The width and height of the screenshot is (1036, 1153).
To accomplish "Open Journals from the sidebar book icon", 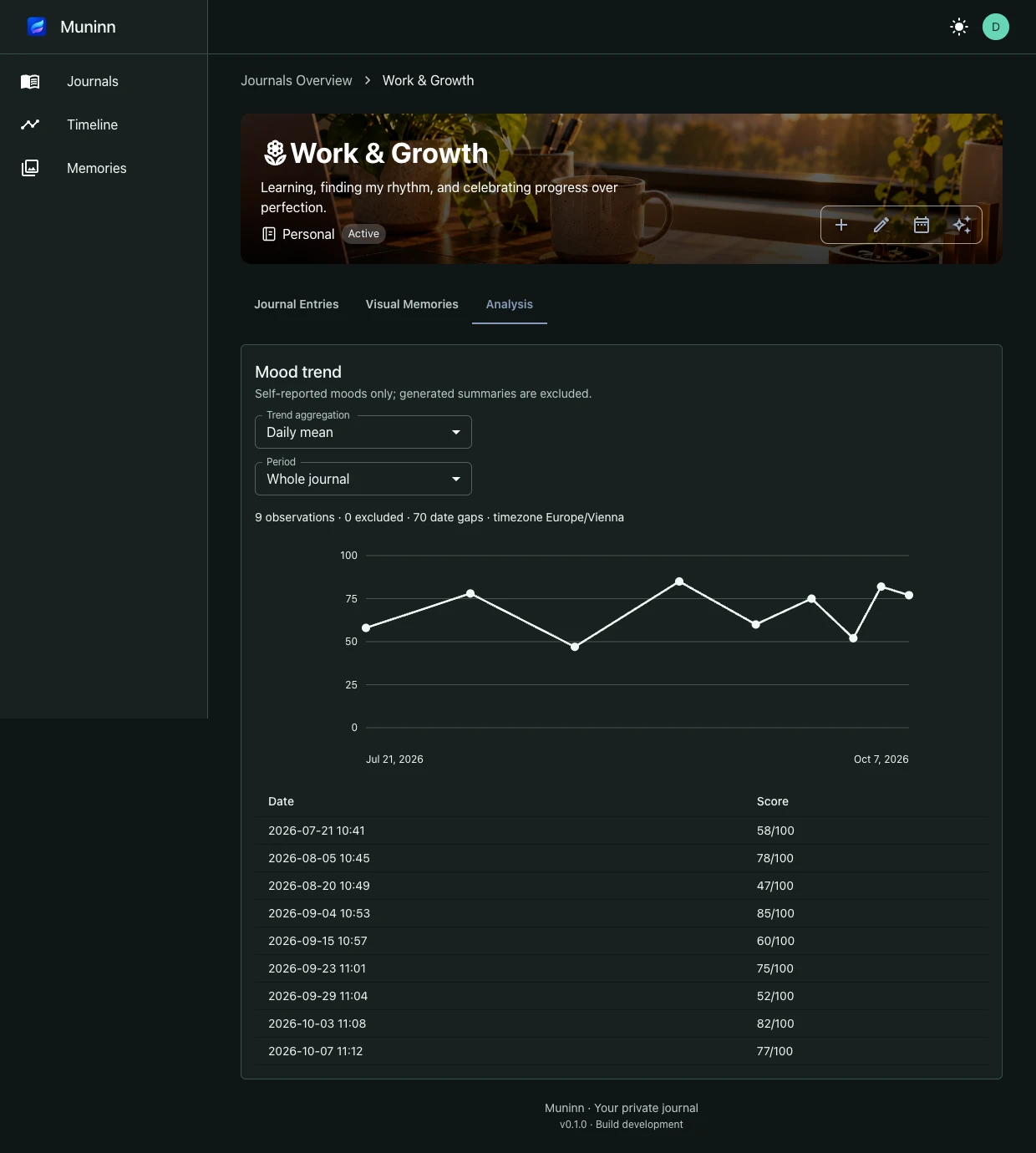I will coord(30,81).
